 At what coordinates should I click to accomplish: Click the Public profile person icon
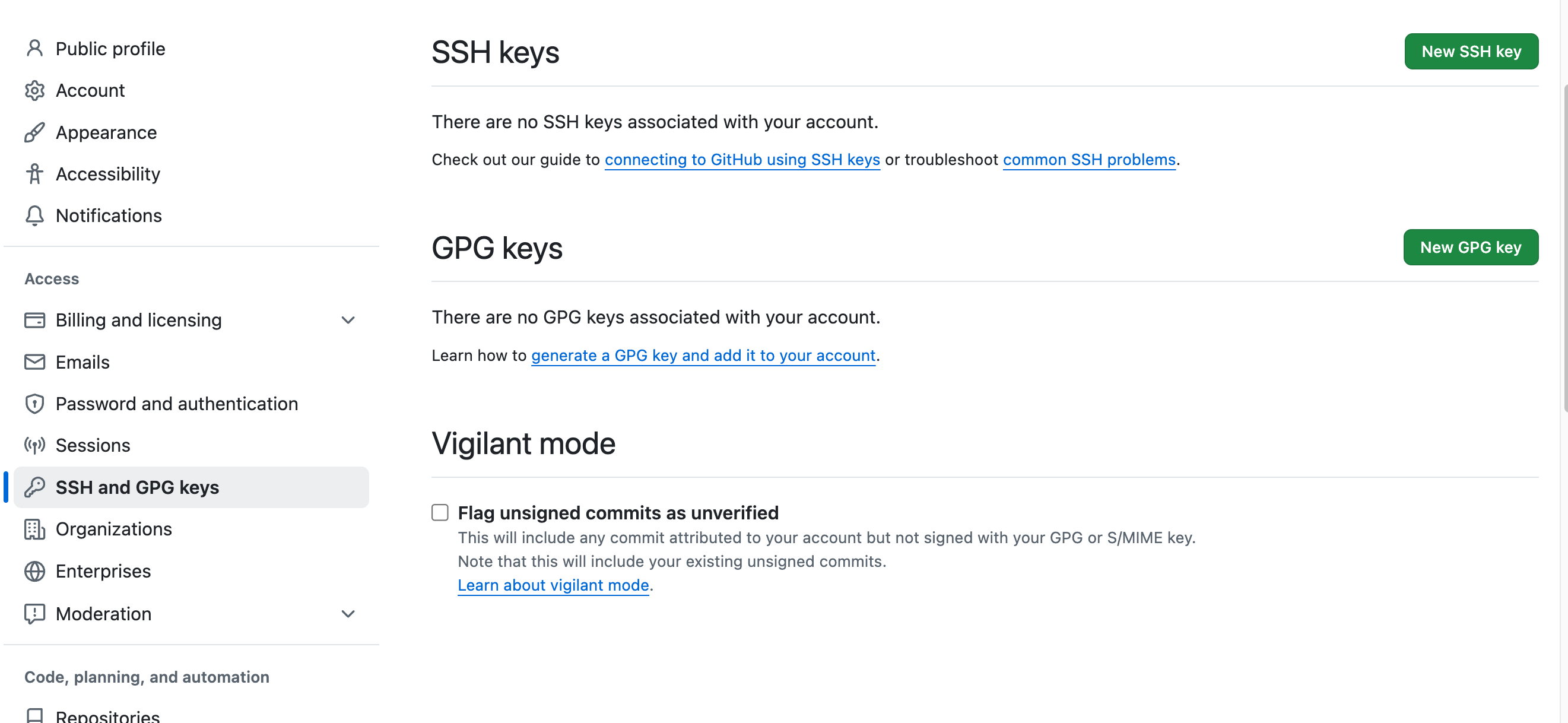pyautogui.click(x=34, y=48)
